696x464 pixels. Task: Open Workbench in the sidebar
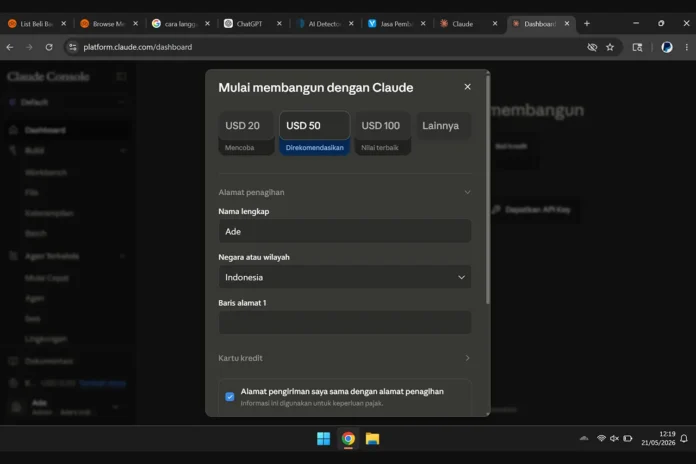[x=46, y=172]
